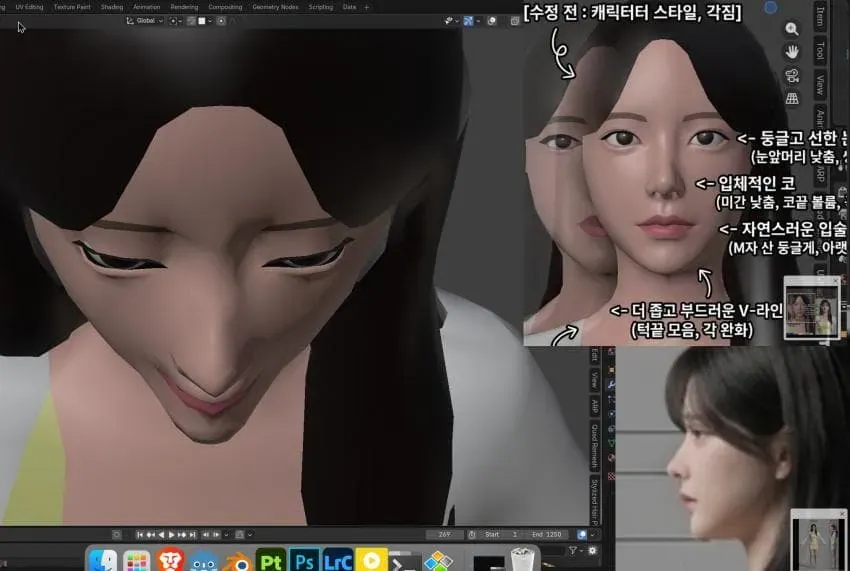Expand object visibility selectability dropdown

click(x=457, y=21)
